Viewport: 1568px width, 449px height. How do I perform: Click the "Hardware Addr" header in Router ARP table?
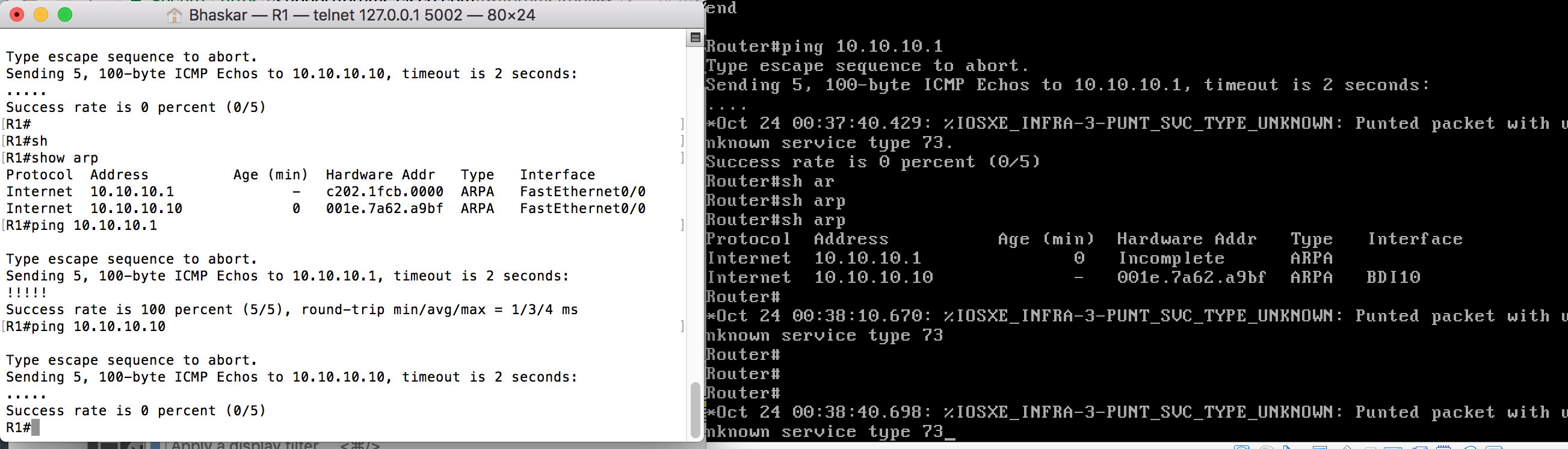click(x=1186, y=239)
